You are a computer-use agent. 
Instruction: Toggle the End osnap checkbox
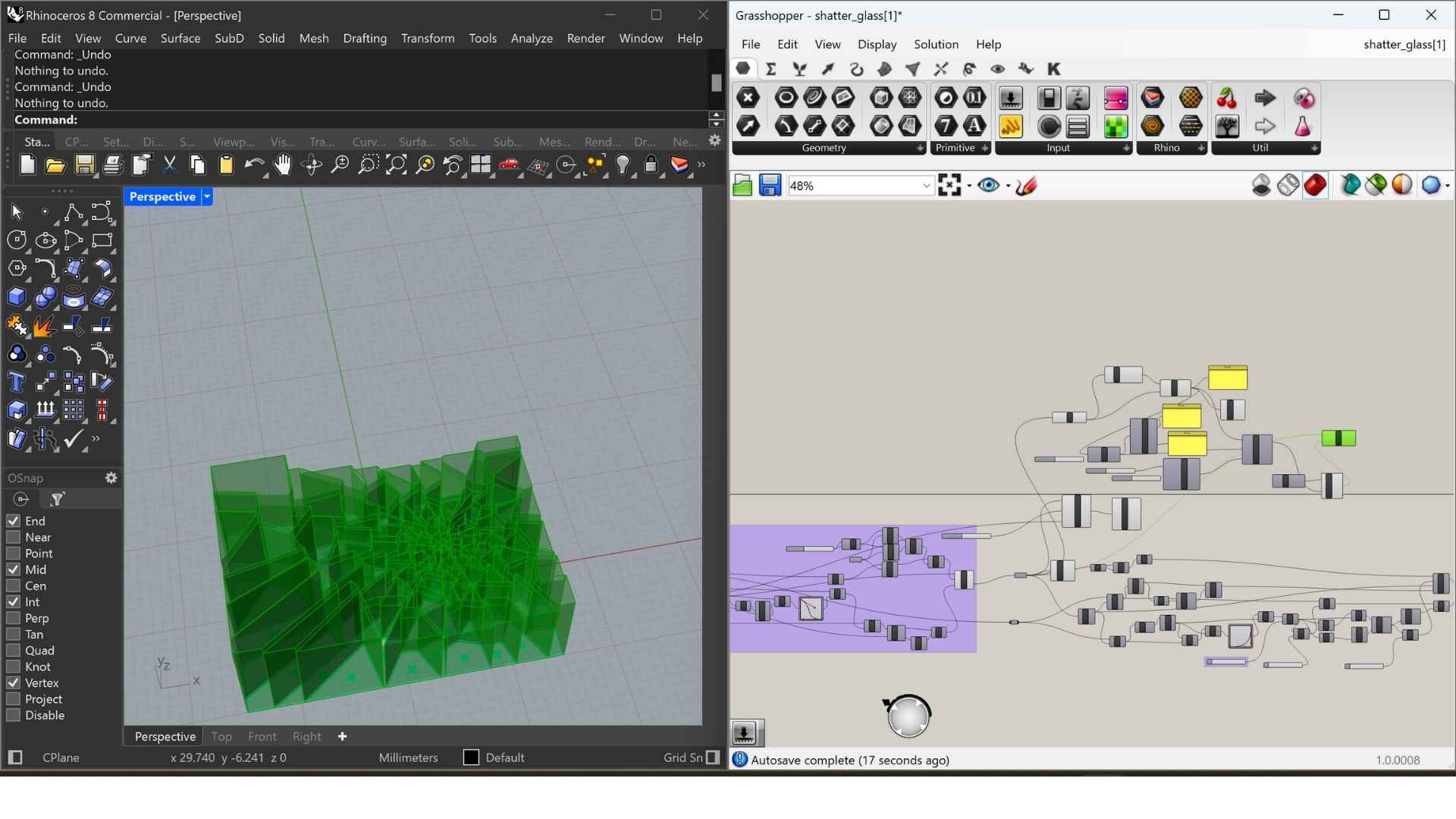point(13,521)
